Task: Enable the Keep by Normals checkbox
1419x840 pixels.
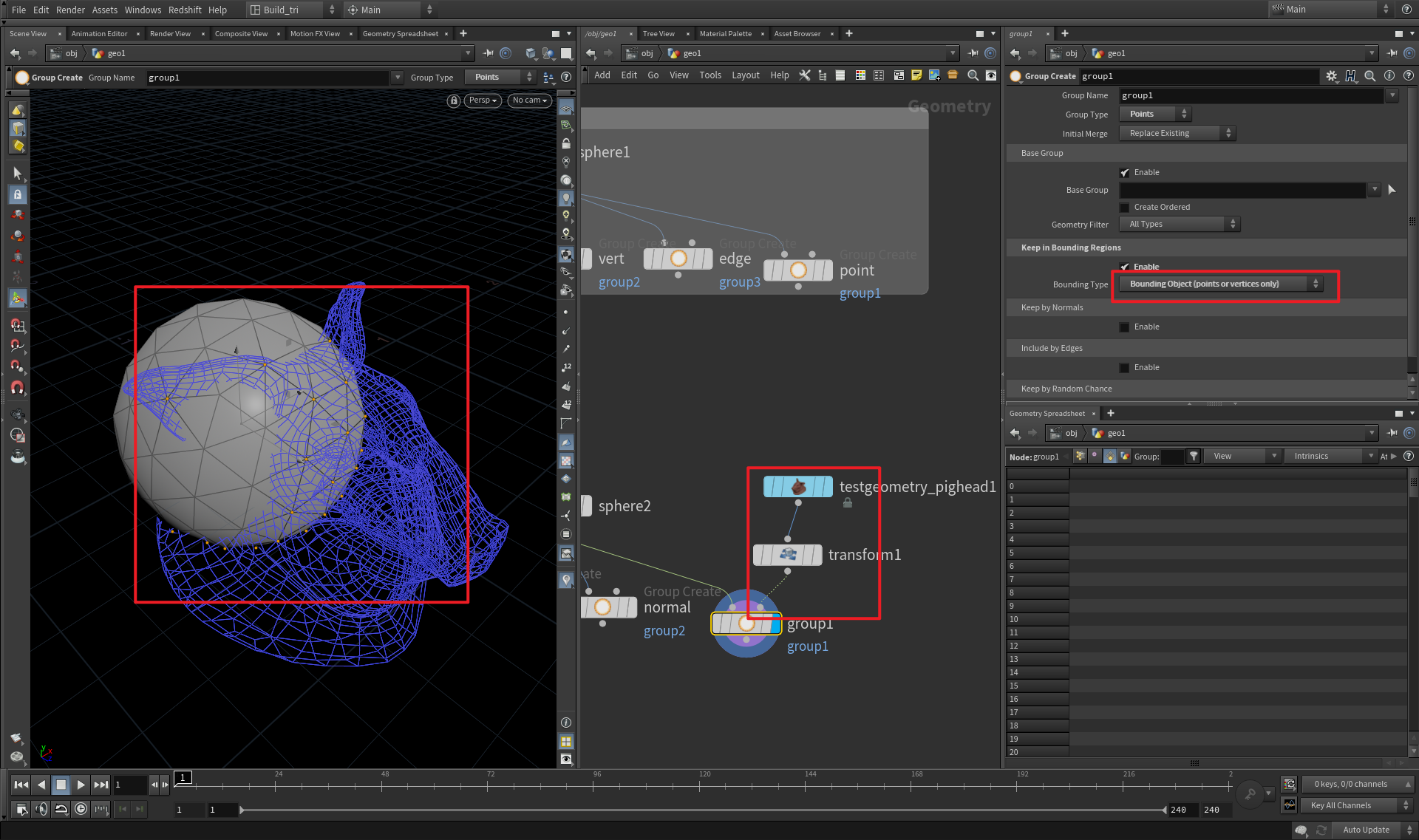Action: point(1124,327)
